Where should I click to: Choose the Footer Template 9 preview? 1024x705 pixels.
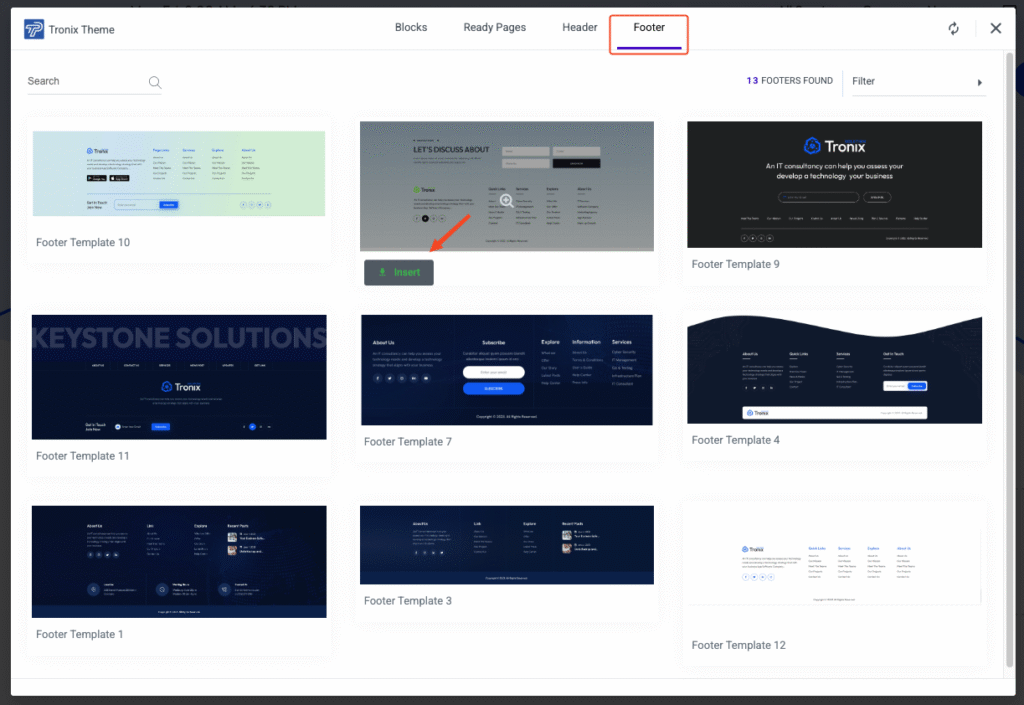tap(834, 184)
